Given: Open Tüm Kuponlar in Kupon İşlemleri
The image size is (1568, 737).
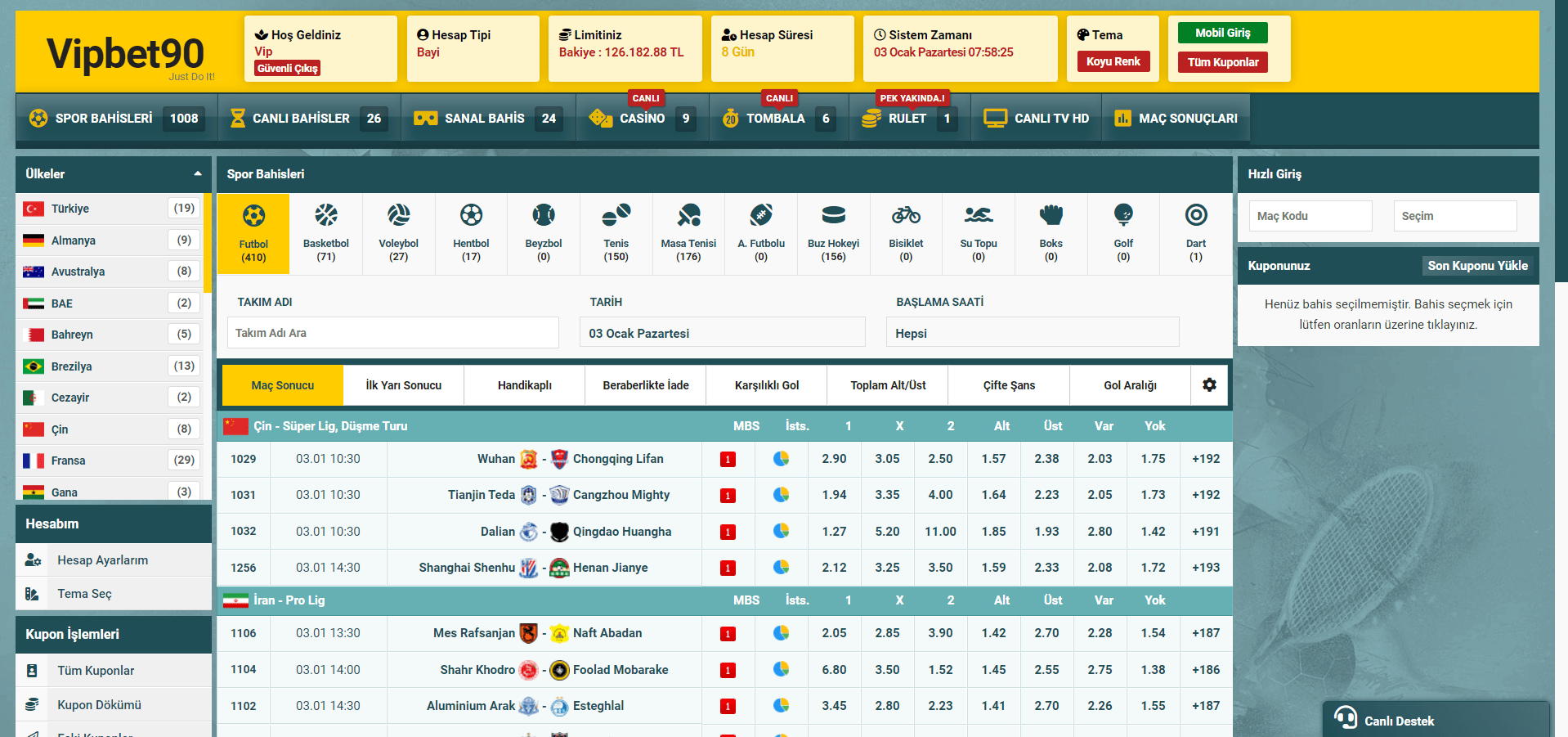Looking at the screenshot, I should pyautogui.click(x=114, y=671).
